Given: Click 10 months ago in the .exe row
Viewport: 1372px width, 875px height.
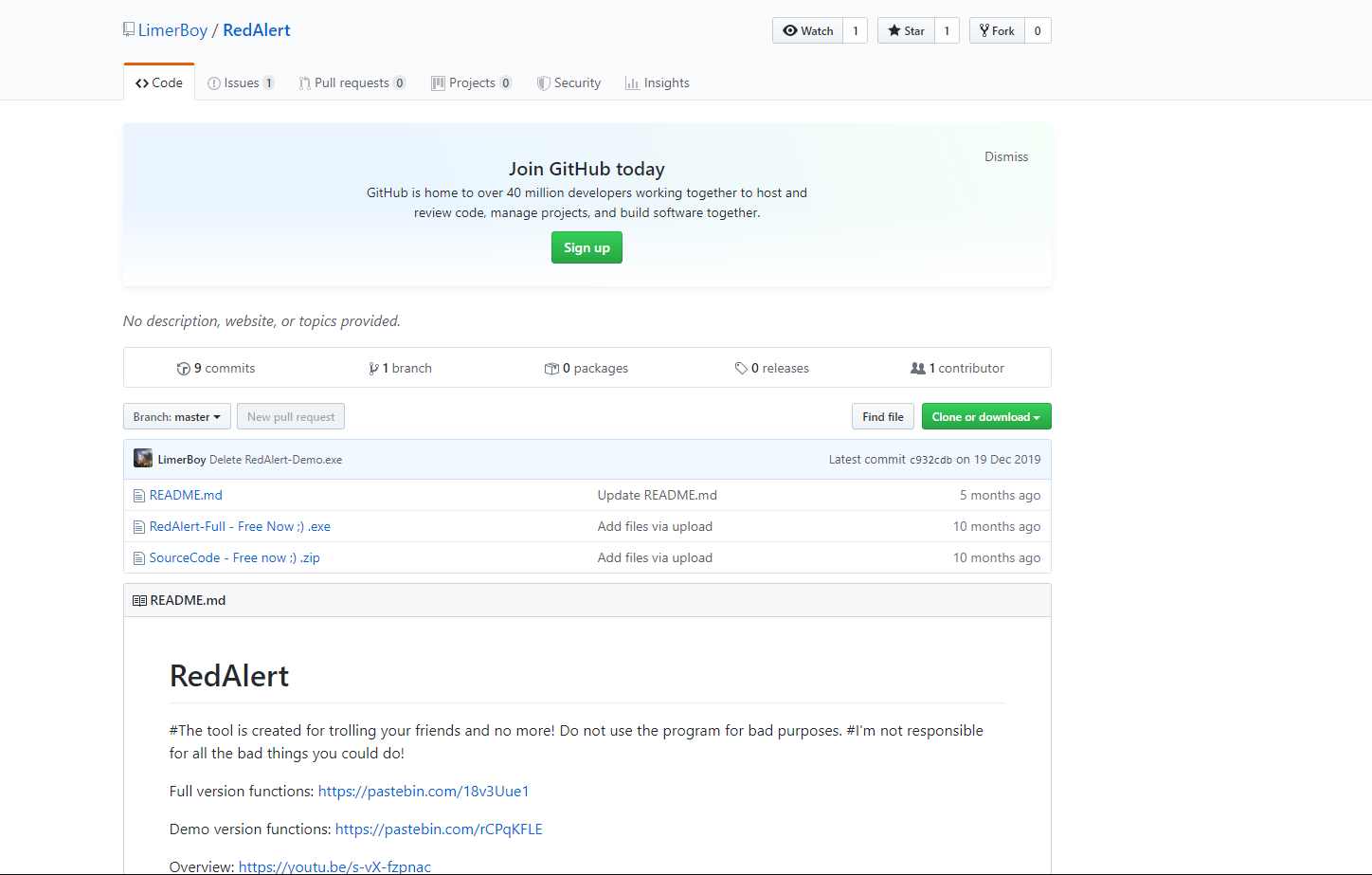Looking at the screenshot, I should pyautogui.click(x=997, y=526).
